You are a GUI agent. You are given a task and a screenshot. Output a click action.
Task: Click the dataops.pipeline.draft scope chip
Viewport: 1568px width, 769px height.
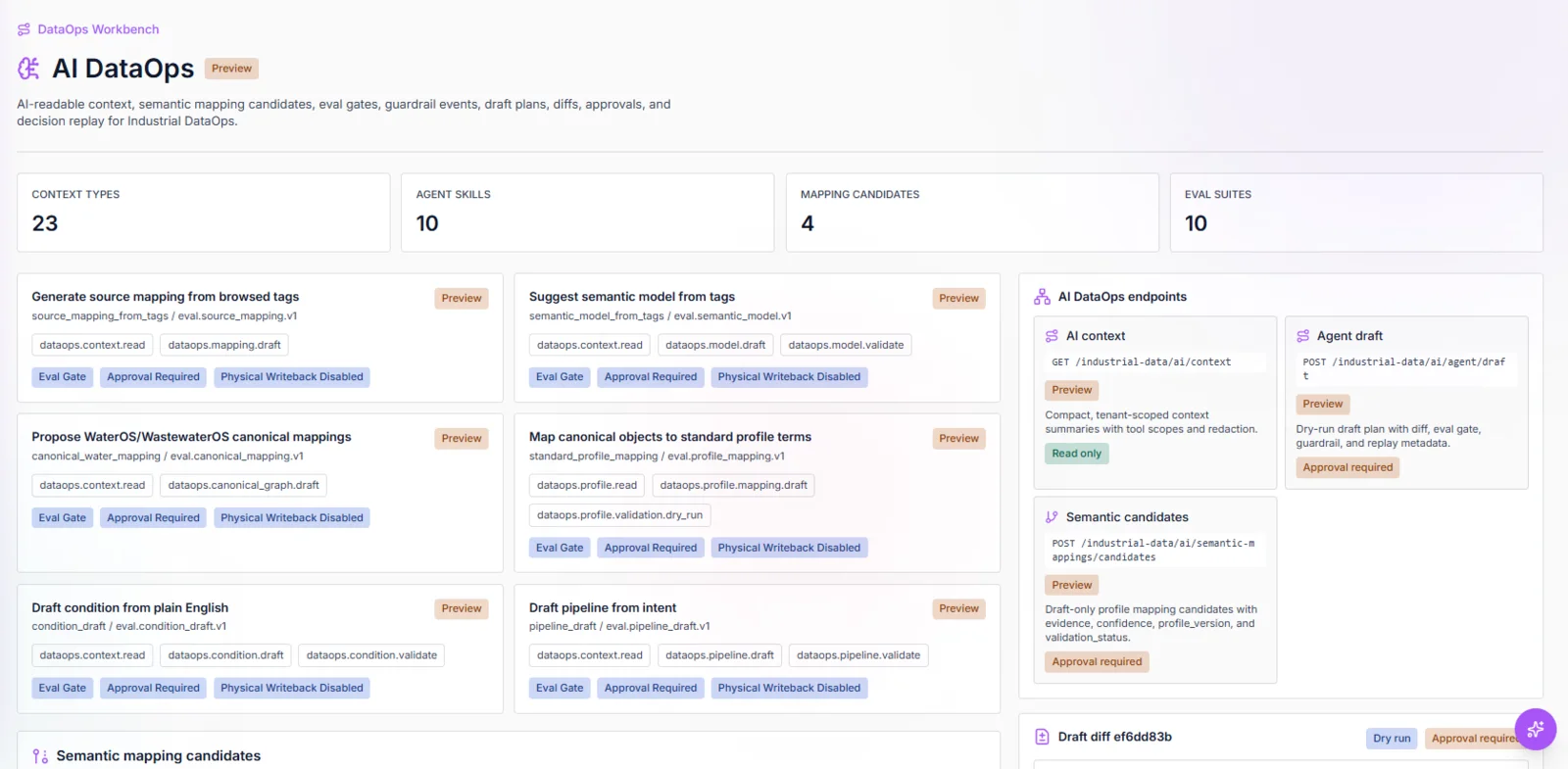coord(719,655)
